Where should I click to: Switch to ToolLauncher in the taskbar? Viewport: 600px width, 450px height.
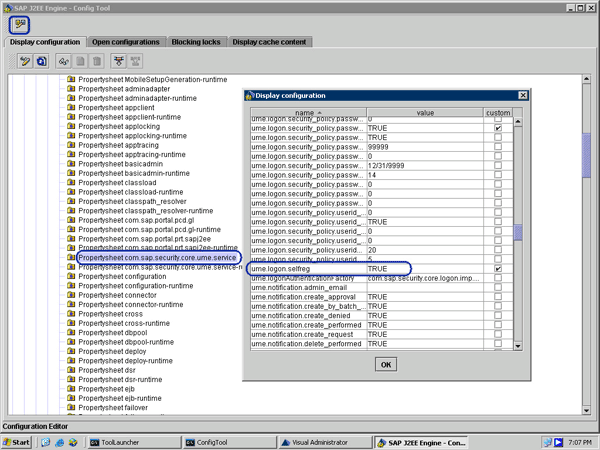[134, 443]
